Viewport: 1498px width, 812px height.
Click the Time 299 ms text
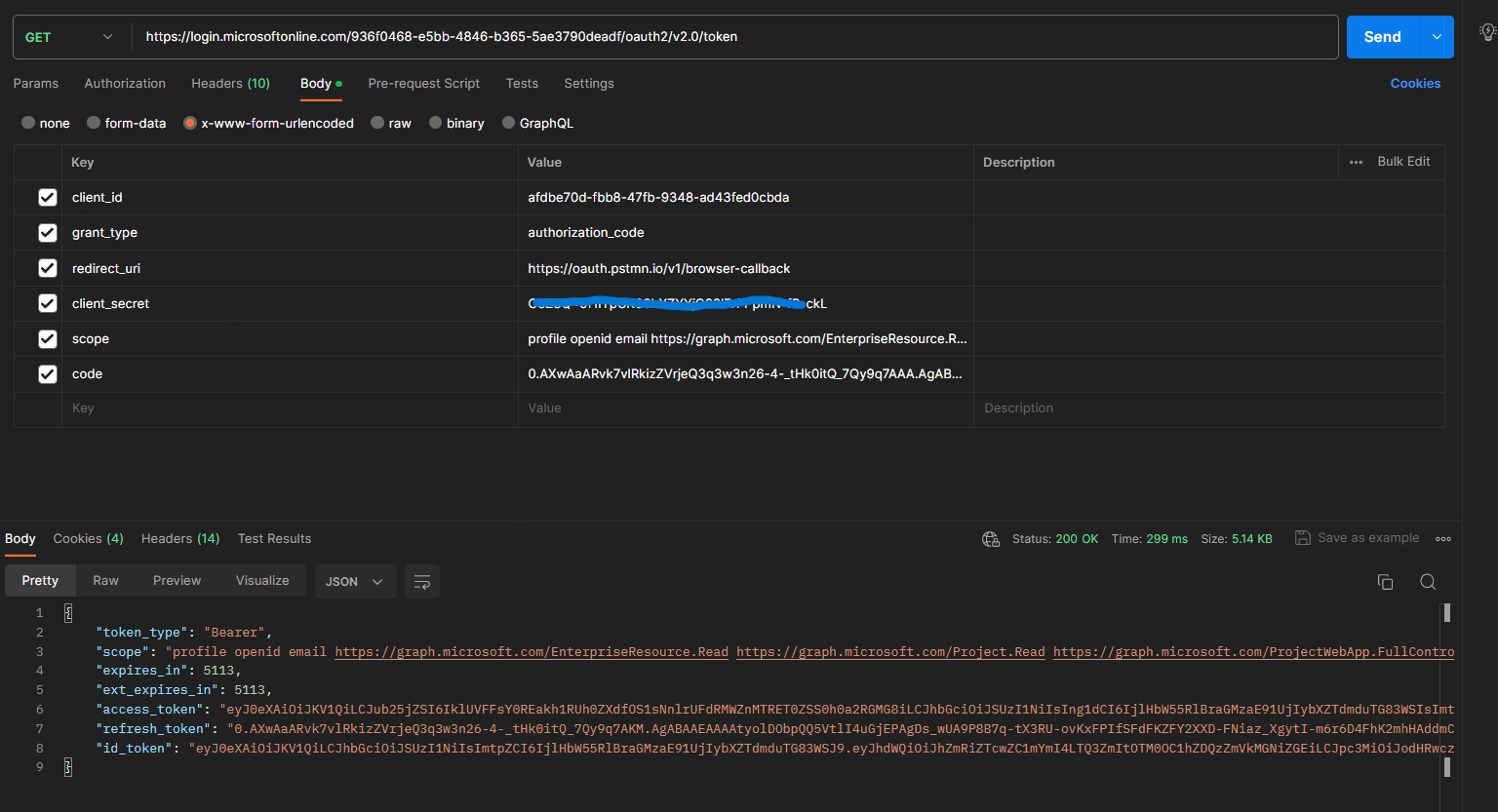tap(1150, 539)
